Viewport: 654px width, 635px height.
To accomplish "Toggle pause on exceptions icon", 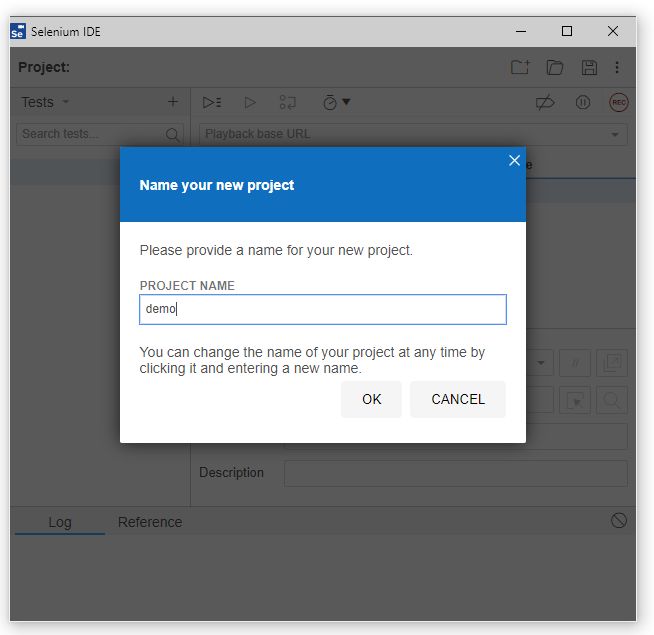I will pos(583,102).
